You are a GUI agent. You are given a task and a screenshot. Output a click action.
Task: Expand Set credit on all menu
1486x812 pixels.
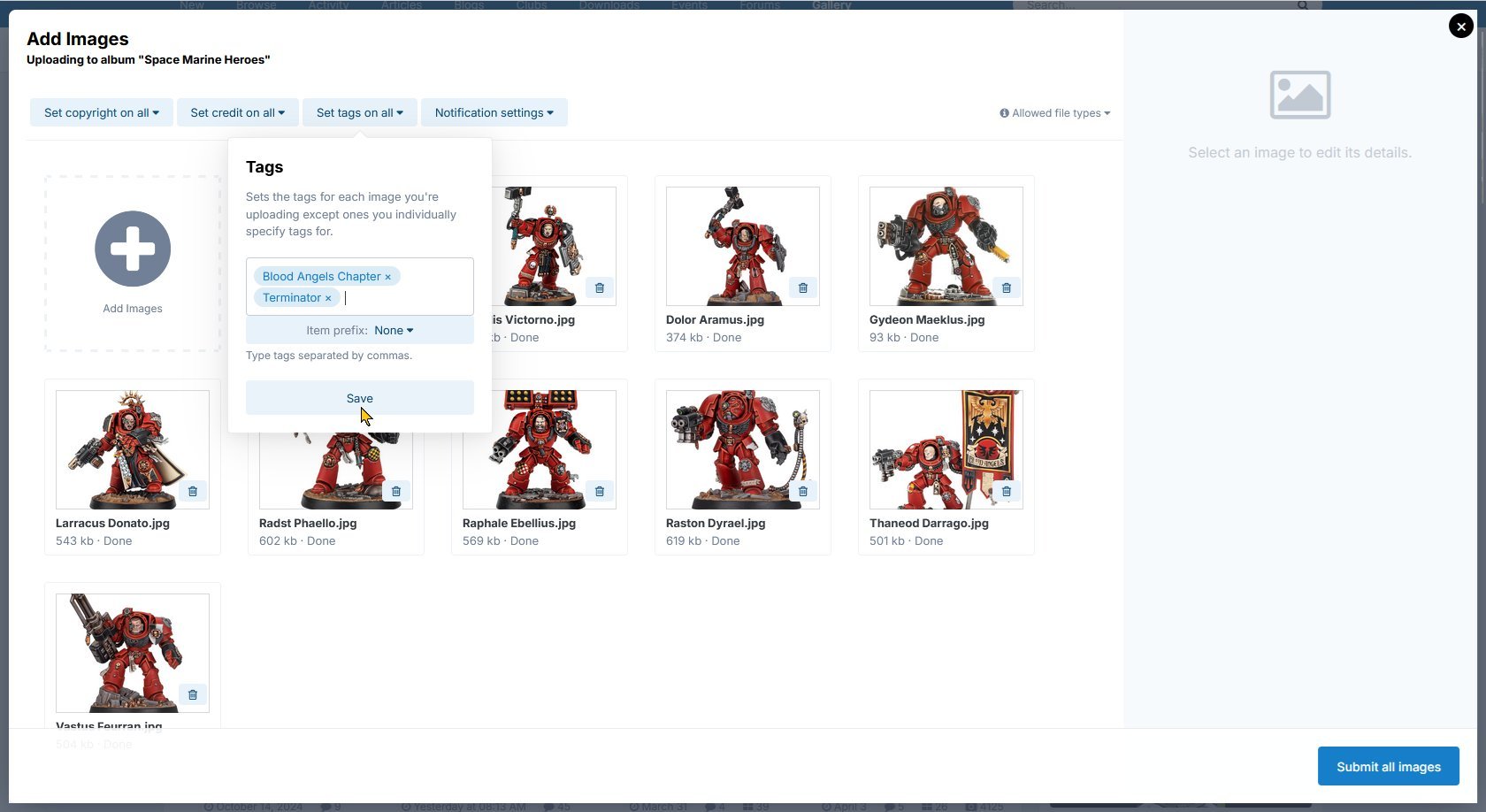pos(237,113)
